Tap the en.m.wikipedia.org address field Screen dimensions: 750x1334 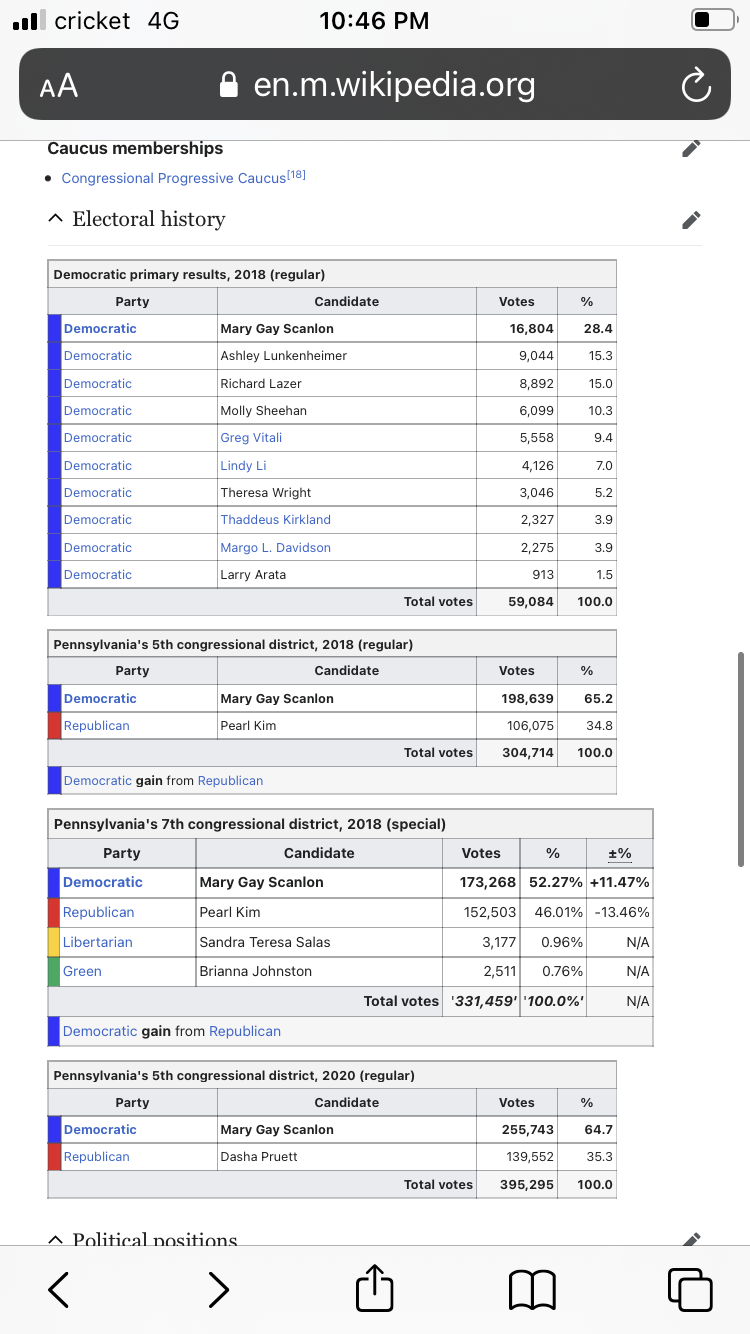375,85
